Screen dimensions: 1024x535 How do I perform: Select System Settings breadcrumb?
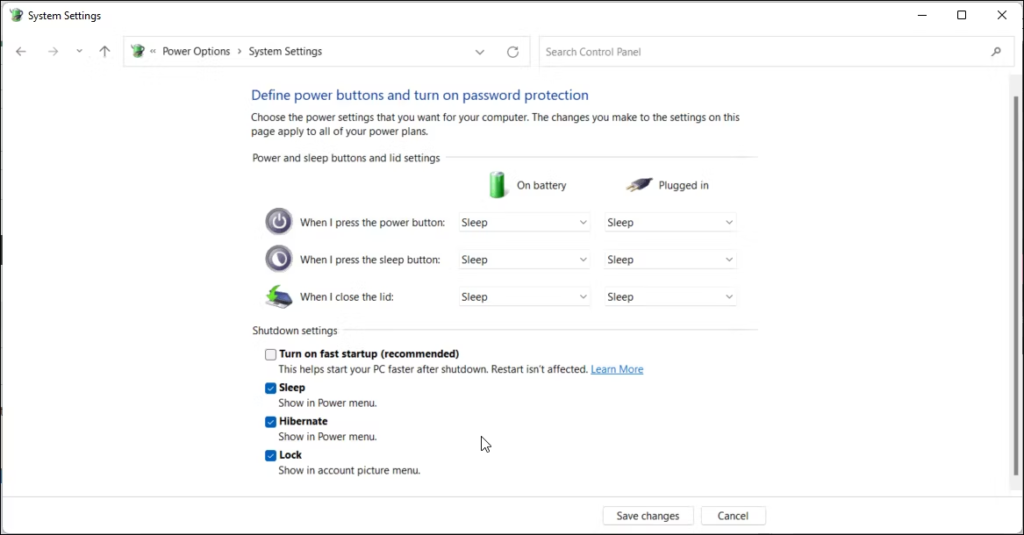[285, 51]
